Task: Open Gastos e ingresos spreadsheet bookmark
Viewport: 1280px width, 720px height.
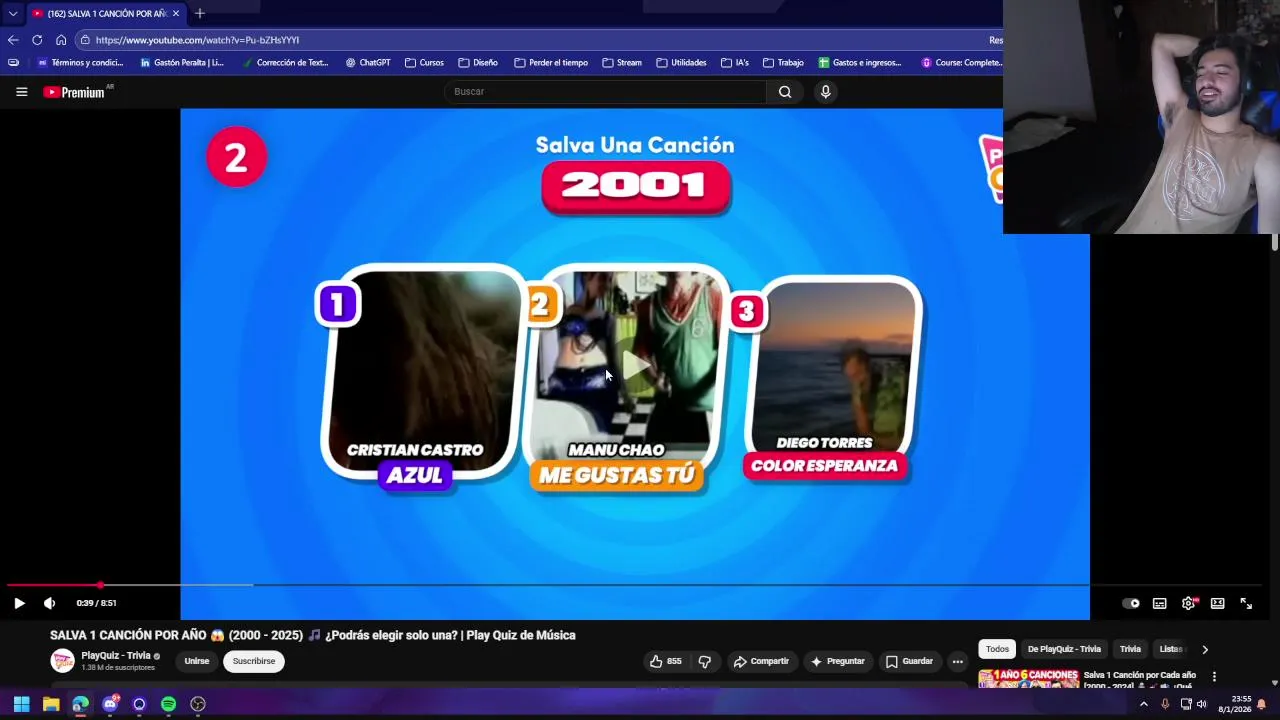Action: pyautogui.click(x=860, y=63)
